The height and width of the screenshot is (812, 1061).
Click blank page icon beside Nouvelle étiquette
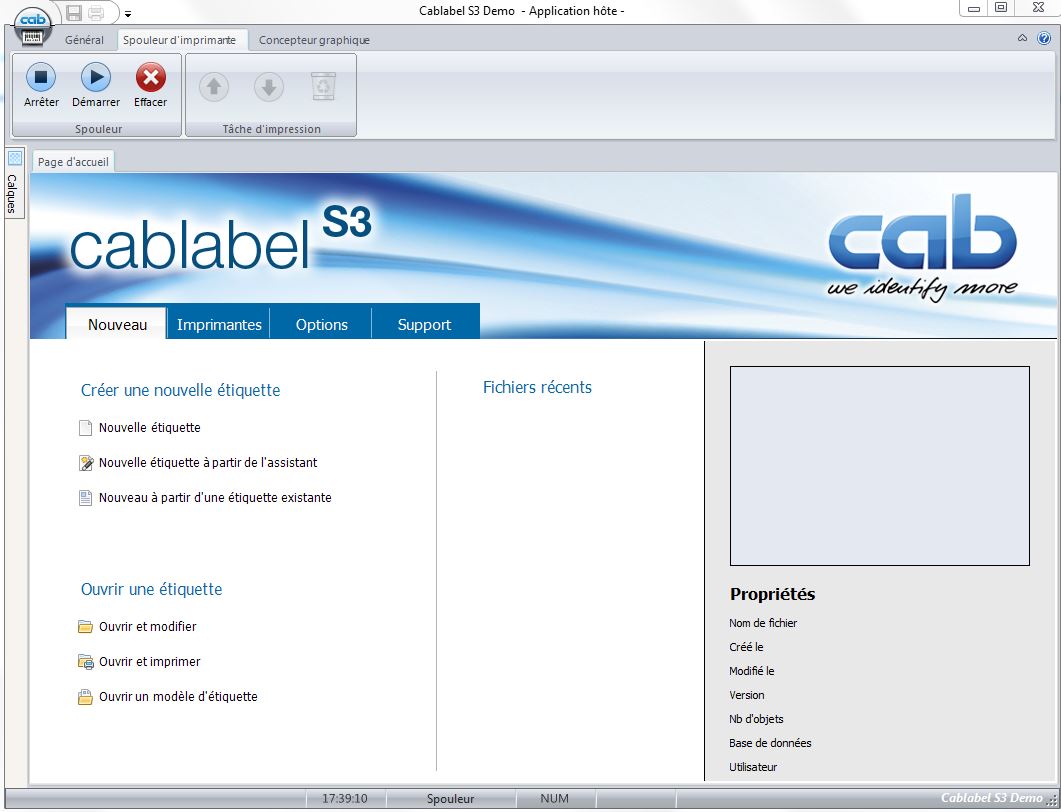pos(85,428)
